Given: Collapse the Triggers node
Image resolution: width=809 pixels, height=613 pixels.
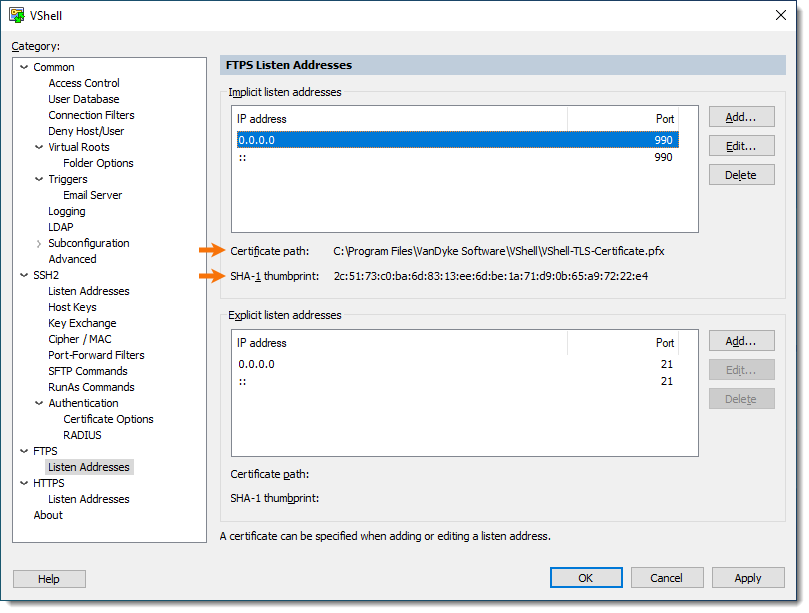Looking at the screenshot, I should pyautogui.click(x=39, y=180).
